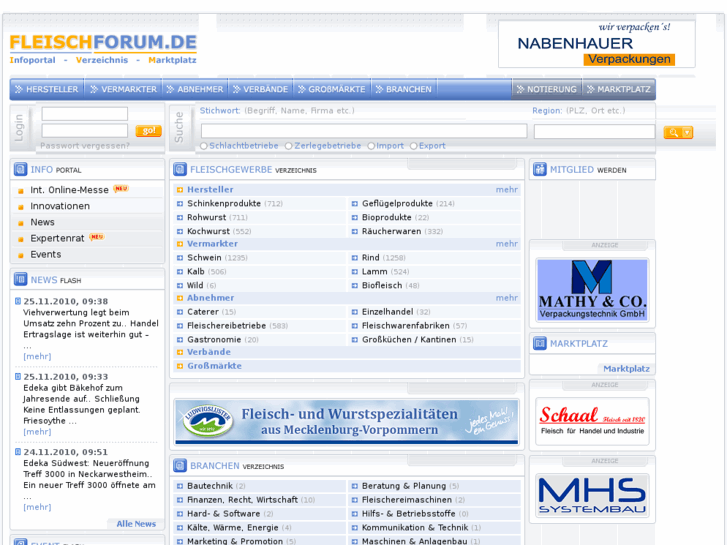Click the orange icon beside Vermarkter
Image resolution: width=727 pixels, height=545 pixels.
point(180,244)
